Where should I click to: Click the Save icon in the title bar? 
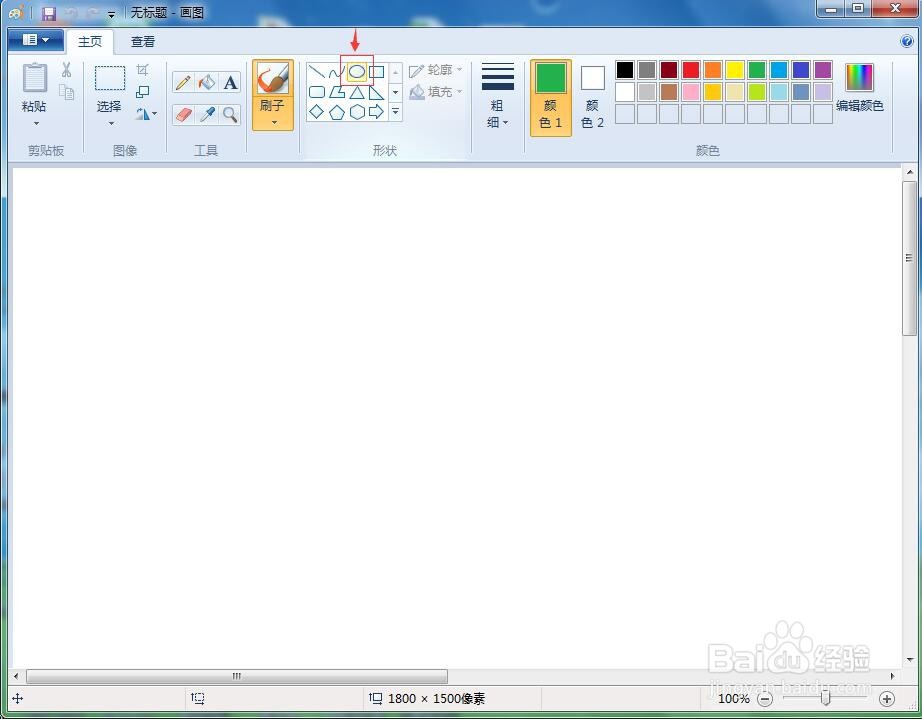click(49, 12)
